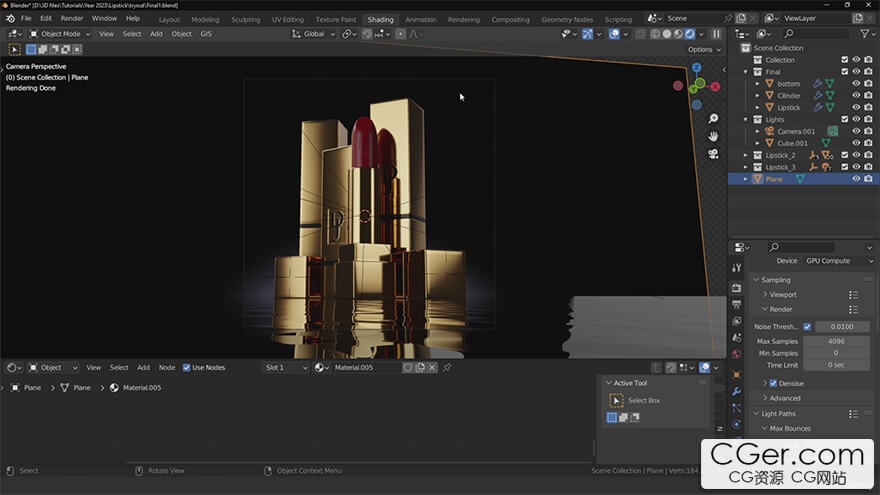
Task: Click the zoom magnifier in the viewport
Action: click(x=713, y=119)
